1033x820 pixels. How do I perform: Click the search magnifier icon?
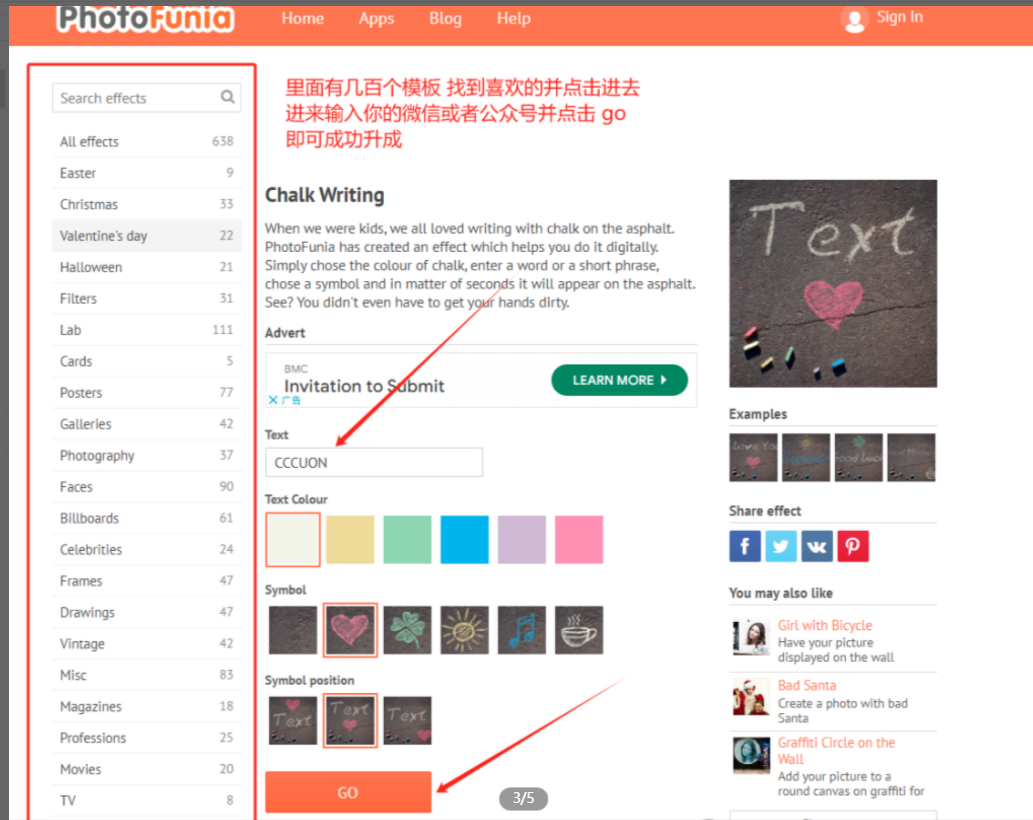click(x=227, y=97)
